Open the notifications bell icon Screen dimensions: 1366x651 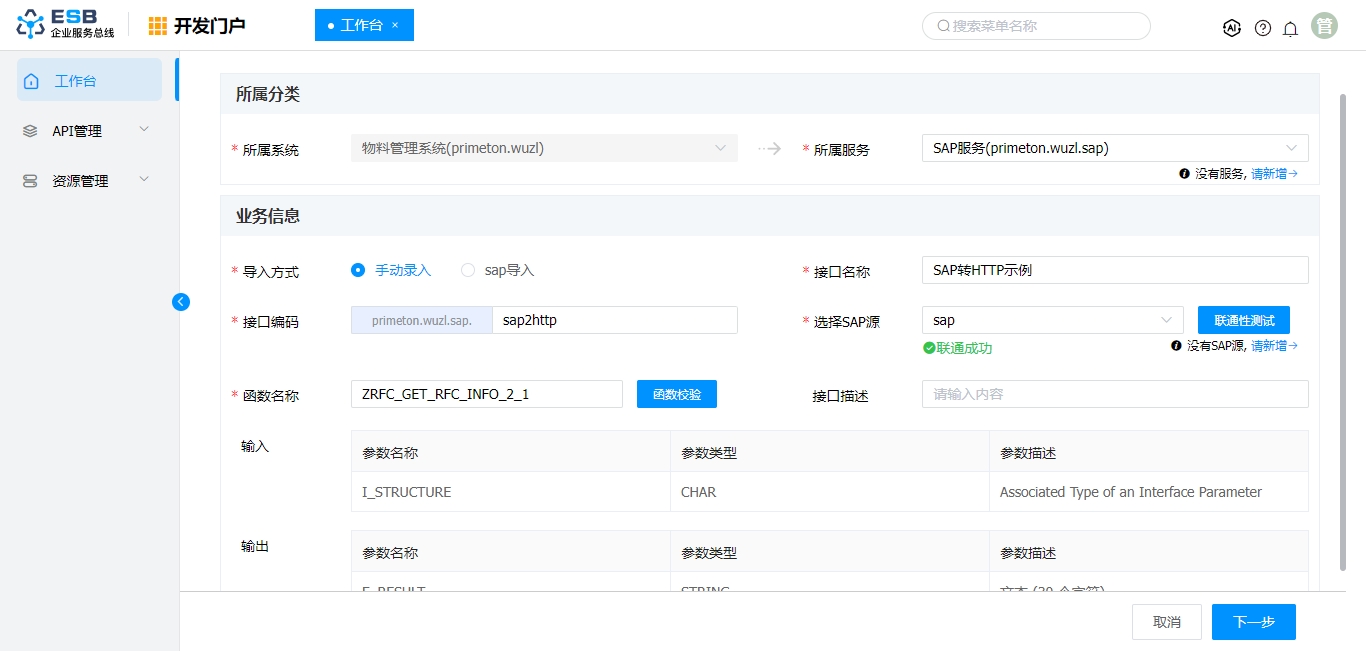[x=1290, y=28]
